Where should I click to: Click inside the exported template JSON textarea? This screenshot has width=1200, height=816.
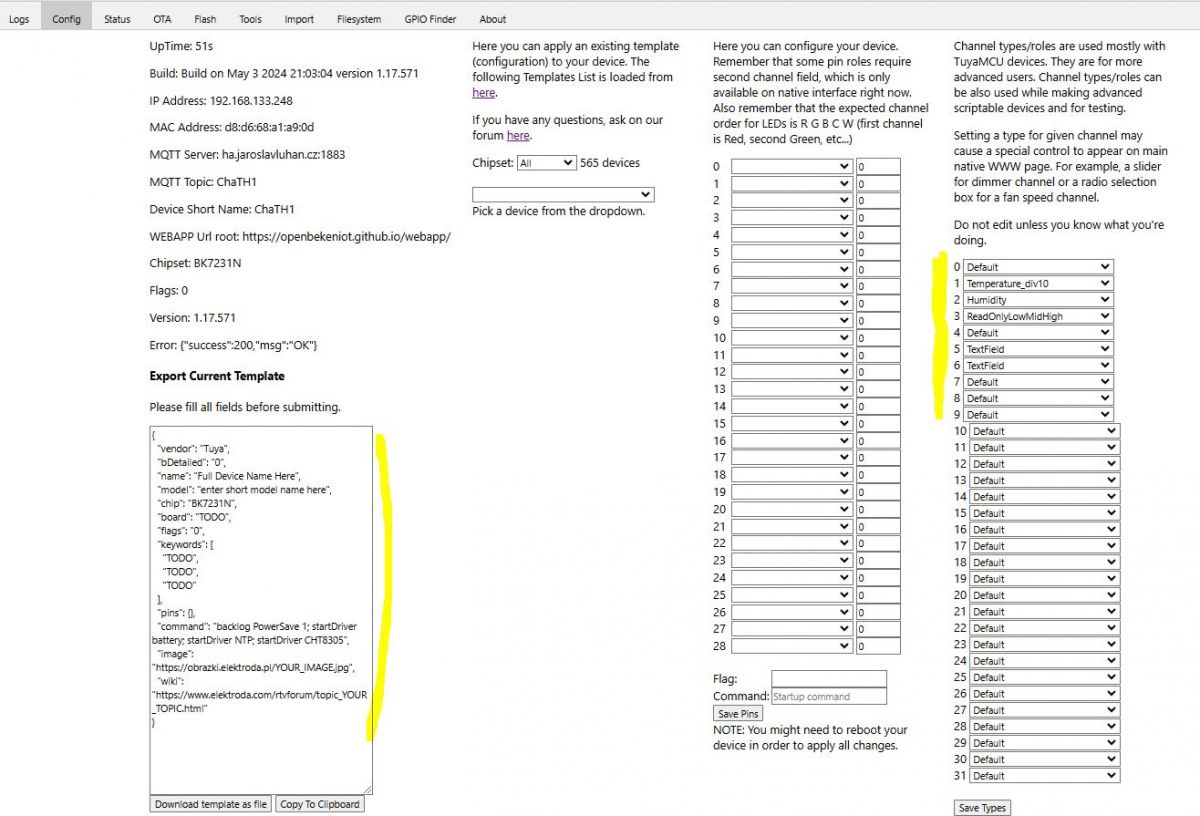(x=261, y=610)
